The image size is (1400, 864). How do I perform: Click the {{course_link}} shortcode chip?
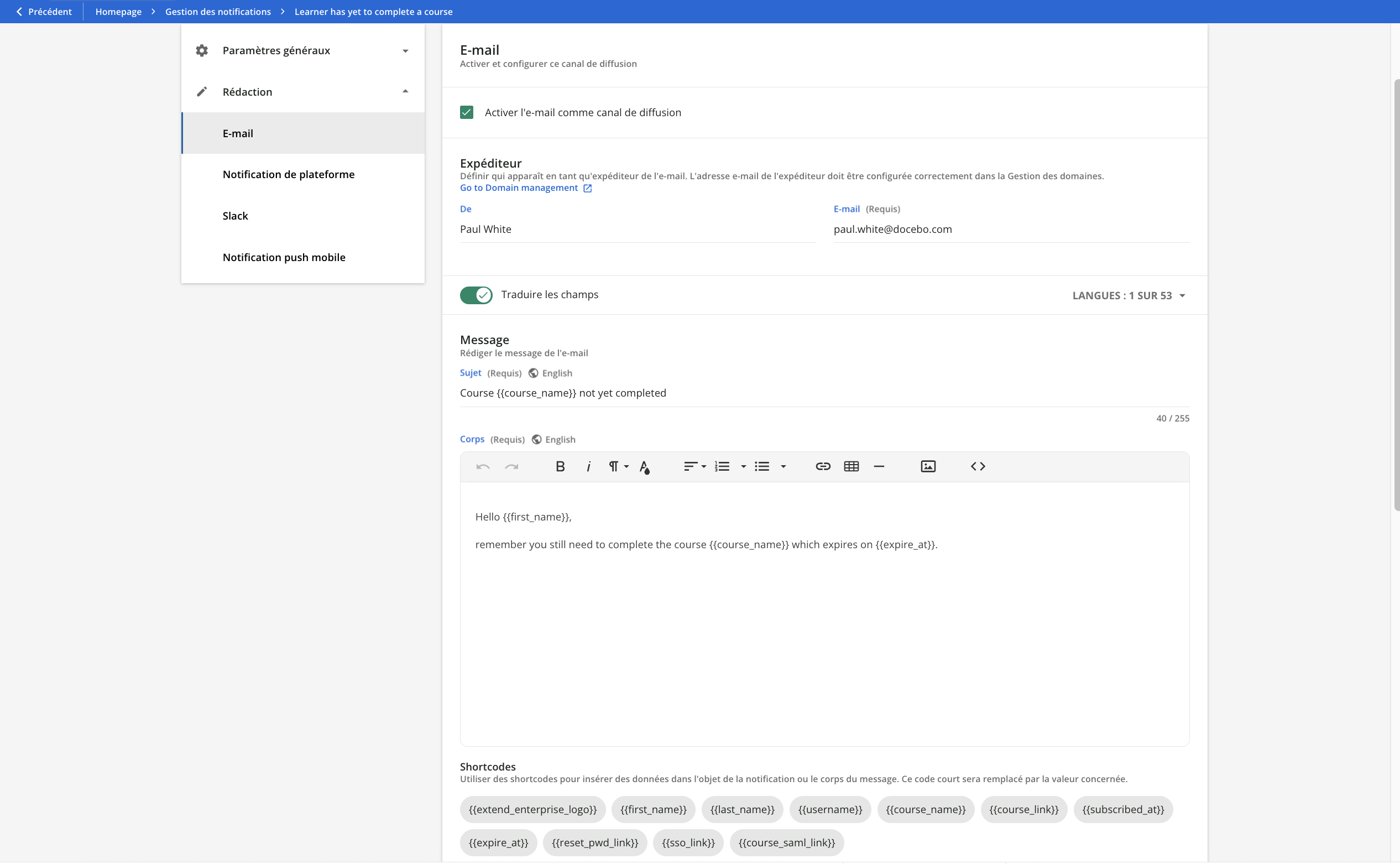click(x=1023, y=809)
